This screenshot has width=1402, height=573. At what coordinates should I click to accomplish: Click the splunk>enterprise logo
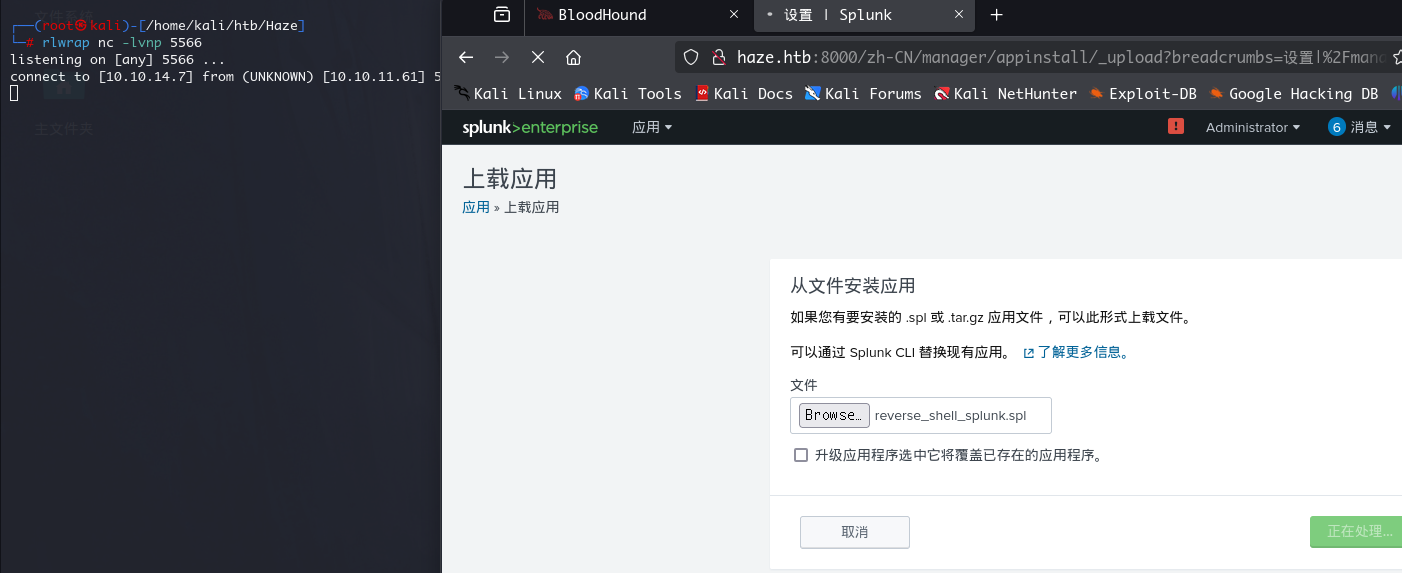(x=530, y=127)
